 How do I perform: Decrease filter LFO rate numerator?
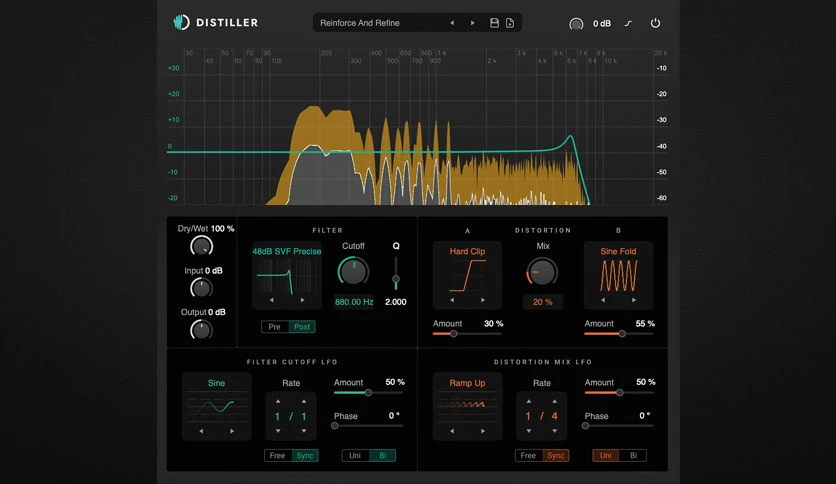(278, 431)
